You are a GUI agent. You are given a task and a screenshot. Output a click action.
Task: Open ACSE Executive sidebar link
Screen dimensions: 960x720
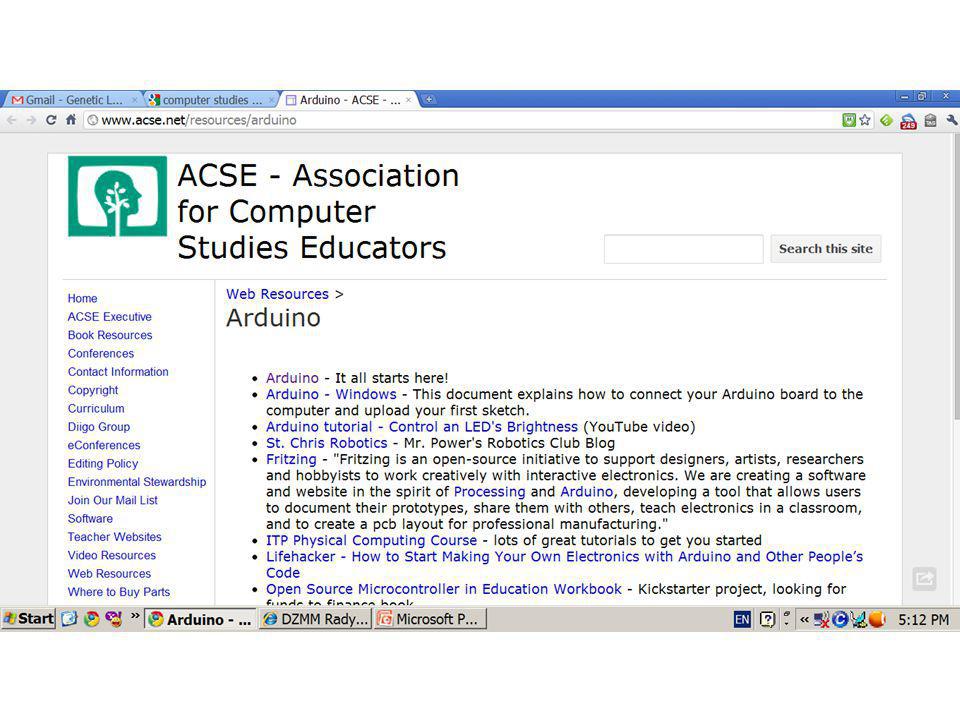tap(110, 317)
